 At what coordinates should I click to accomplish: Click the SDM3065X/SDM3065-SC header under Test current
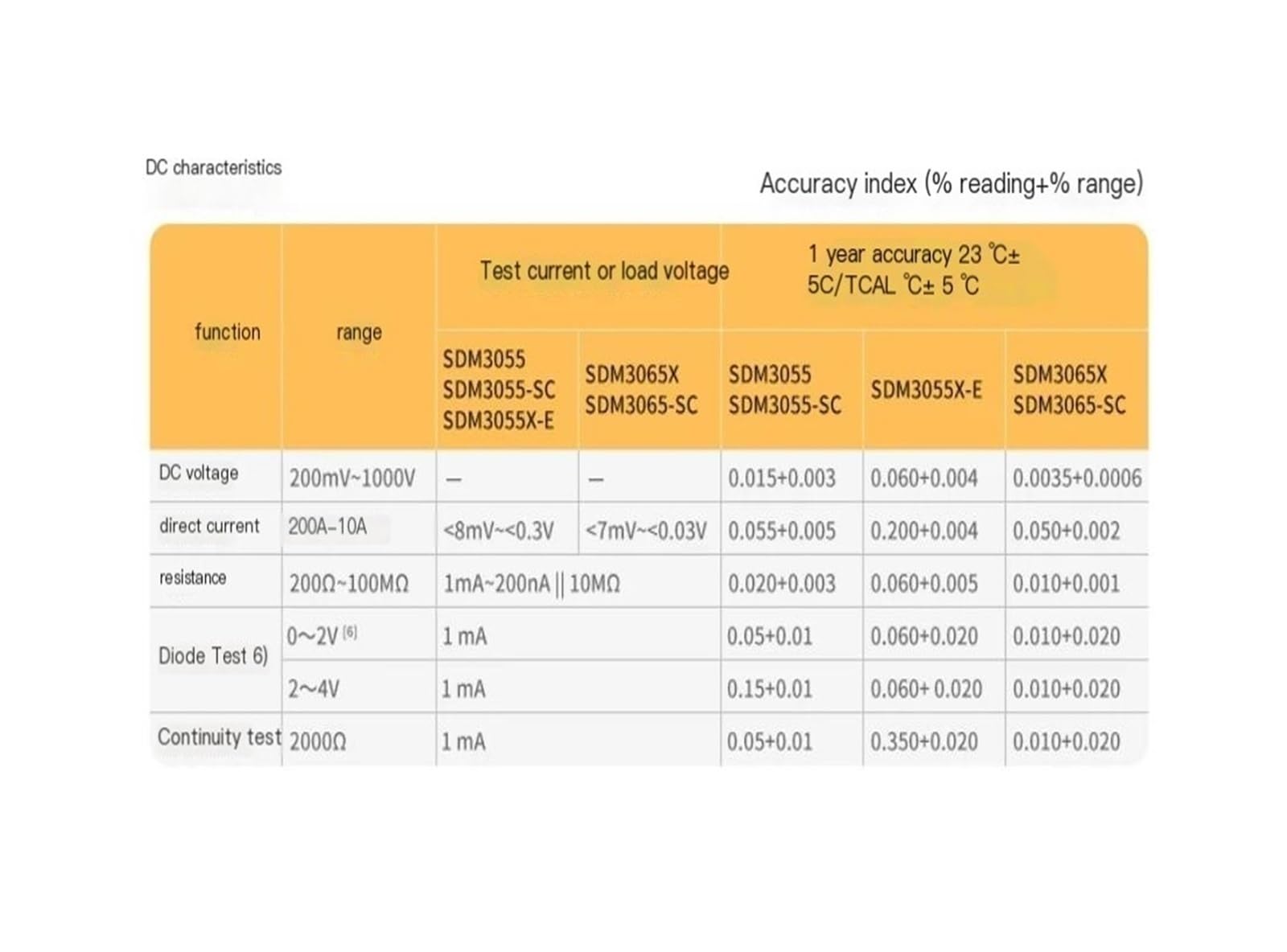(641, 390)
